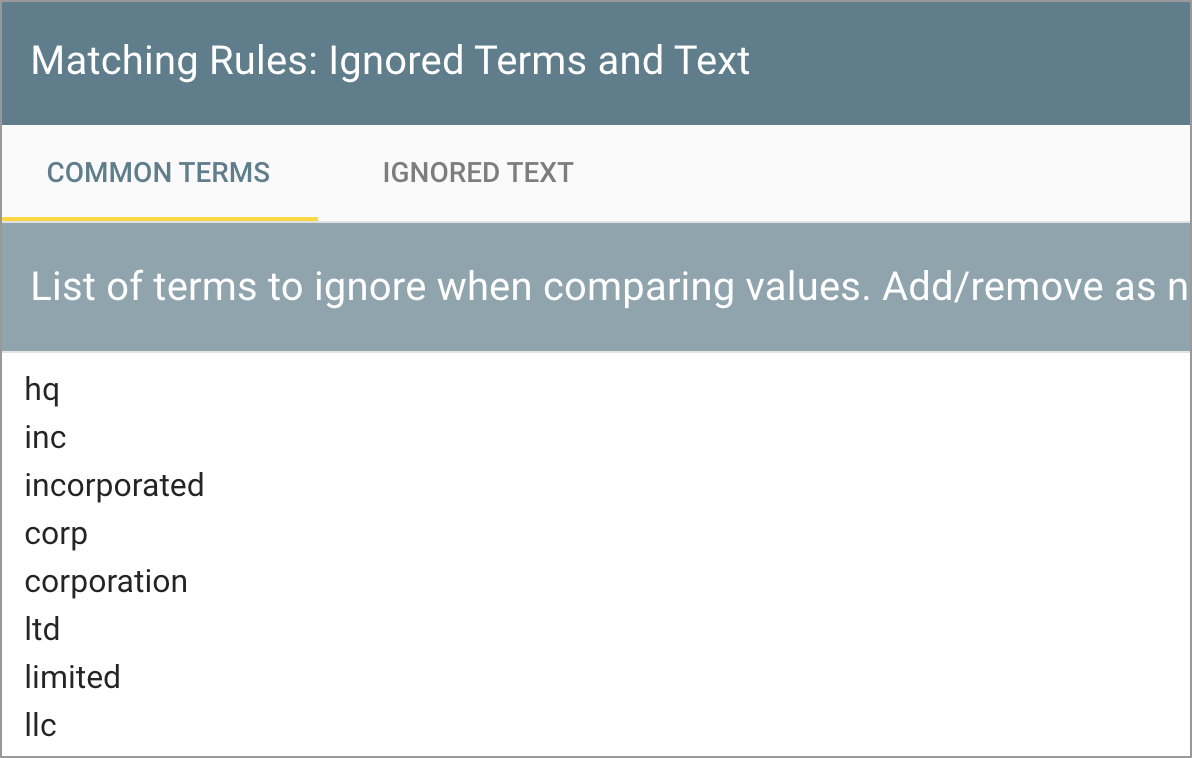Image resolution: width=1192 pixels, height=758 pixels.
Task: Click the empty area right of the term list
Action: click(x=700, y=550)
